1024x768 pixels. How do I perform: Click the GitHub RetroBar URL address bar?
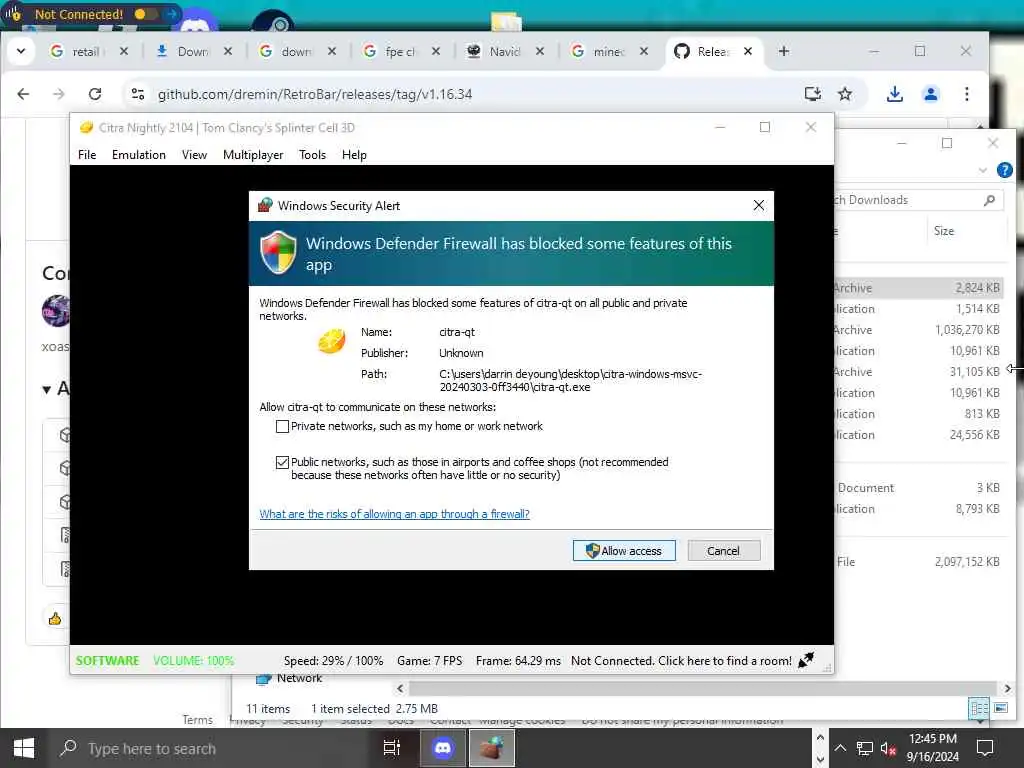point(315,94)
